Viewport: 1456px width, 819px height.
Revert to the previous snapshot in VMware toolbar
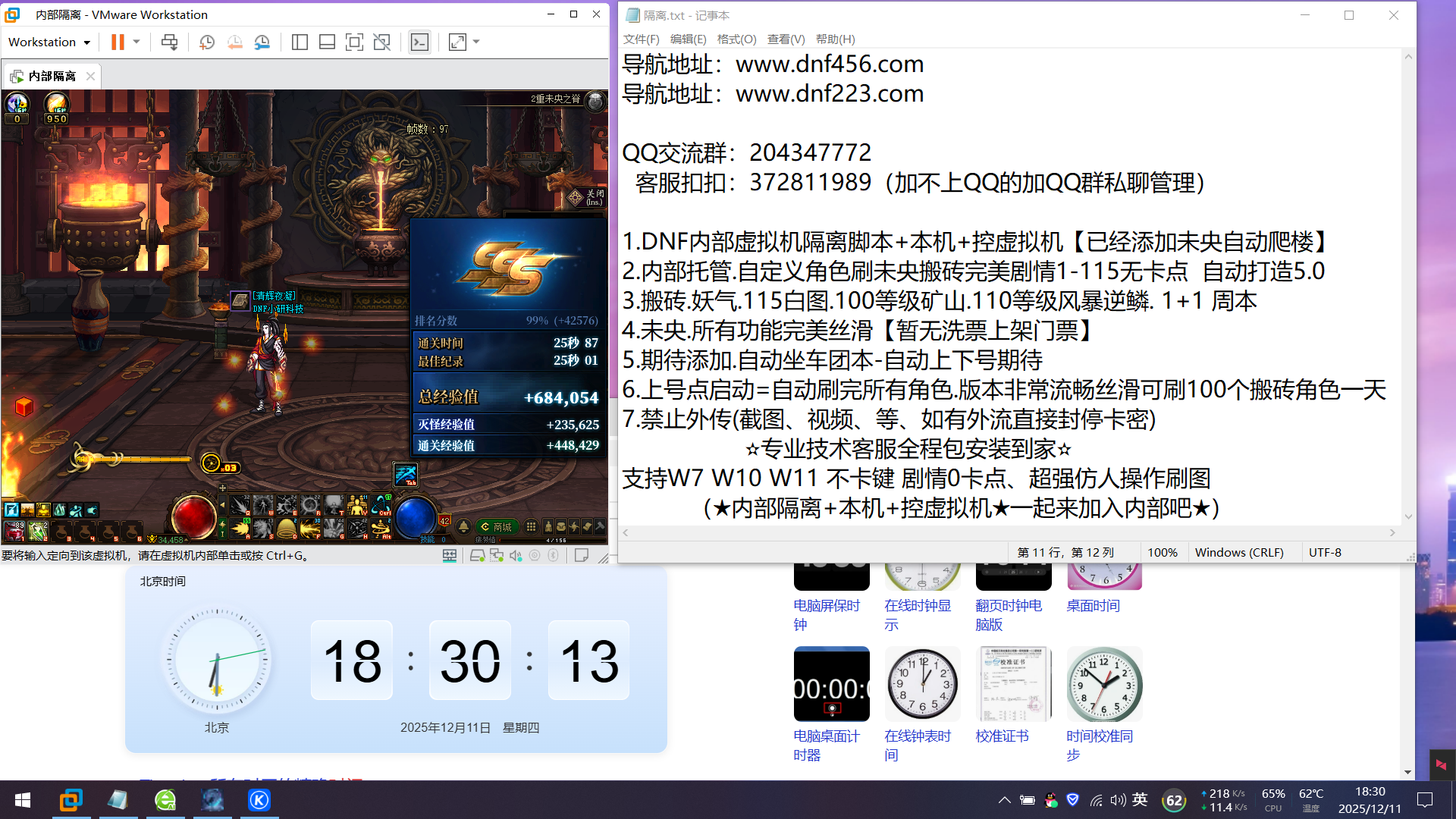click(x=235, y=42)
